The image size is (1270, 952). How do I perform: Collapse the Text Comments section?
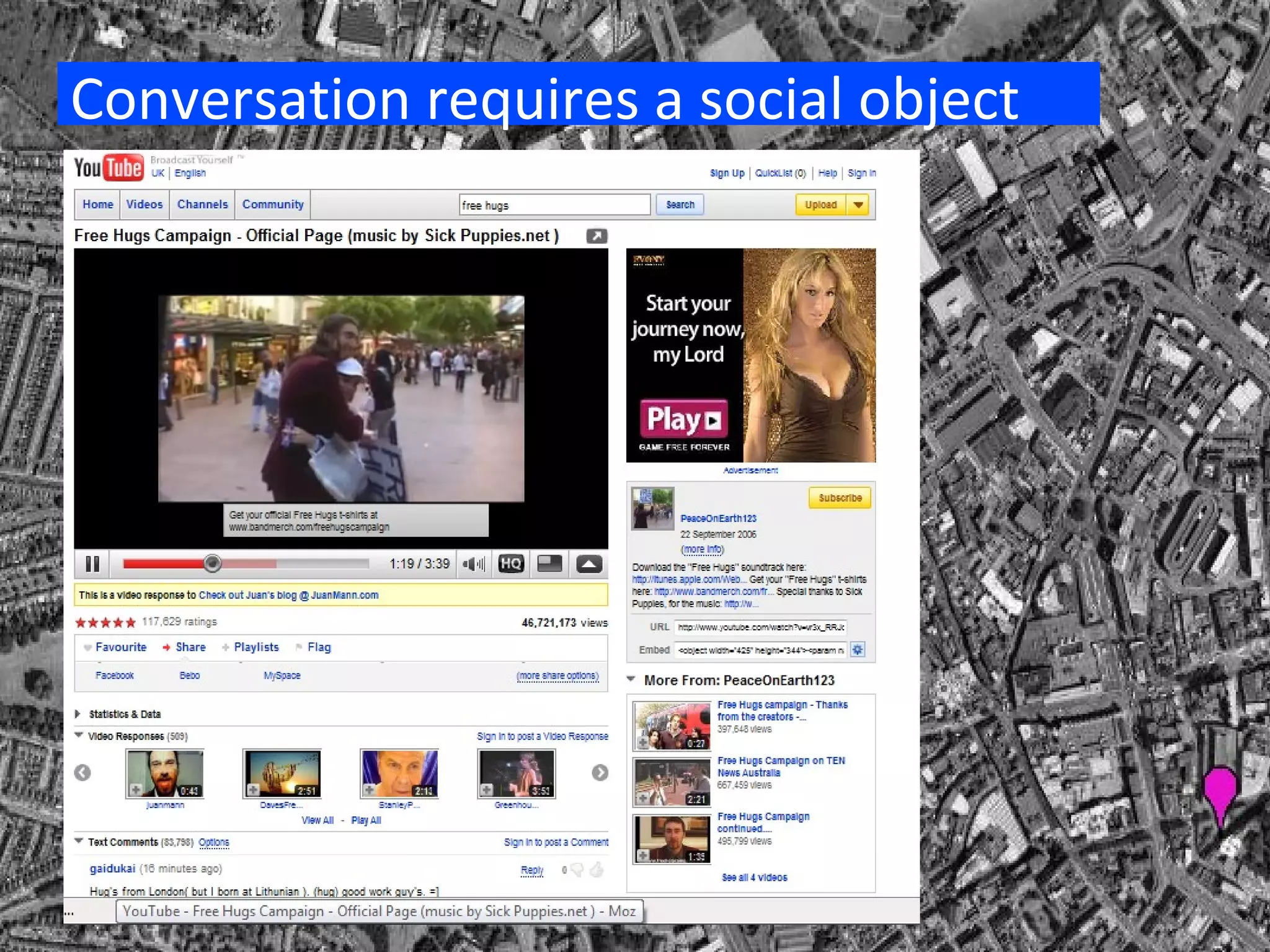click(79, 842)
